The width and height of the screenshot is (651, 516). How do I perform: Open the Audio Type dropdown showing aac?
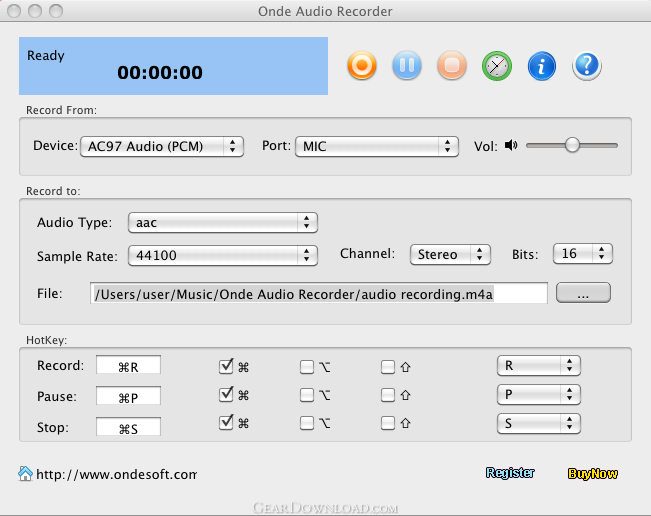pos(223,223)
